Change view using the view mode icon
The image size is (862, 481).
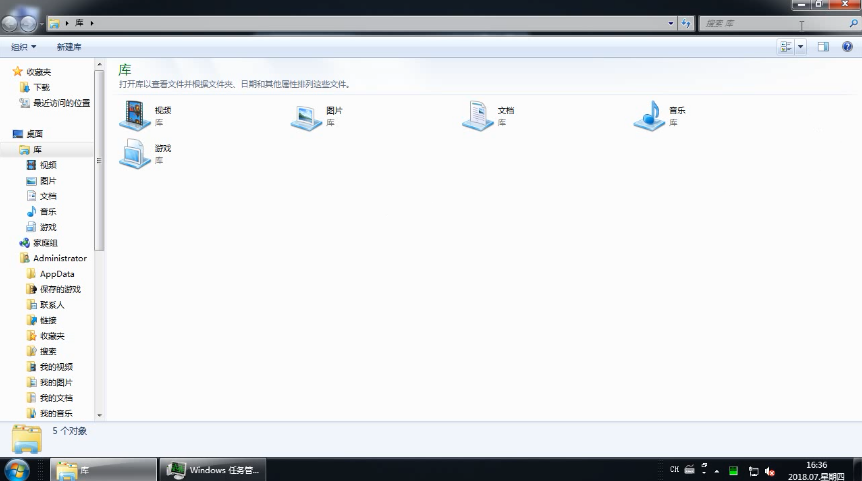click(x=786, y=47)
